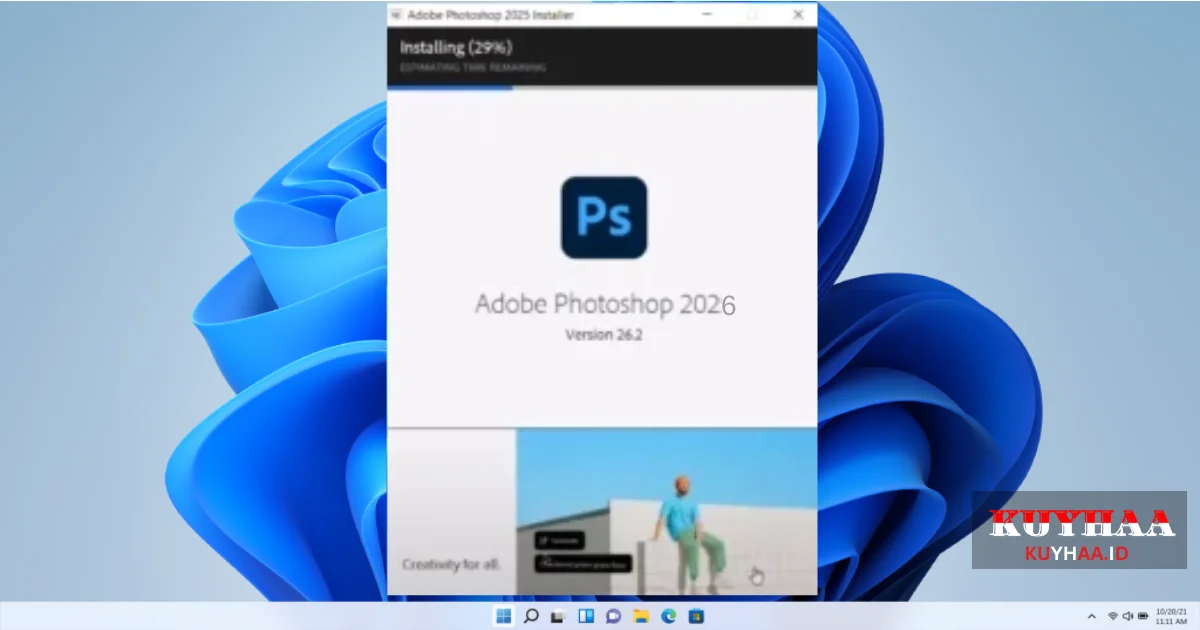Open Task View from the taskbar
Viewport: 1200px width, 630px height.
pos(557,616)
